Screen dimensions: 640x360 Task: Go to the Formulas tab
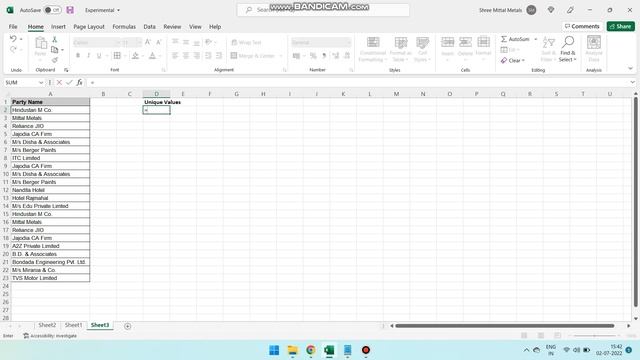(124, 27)
